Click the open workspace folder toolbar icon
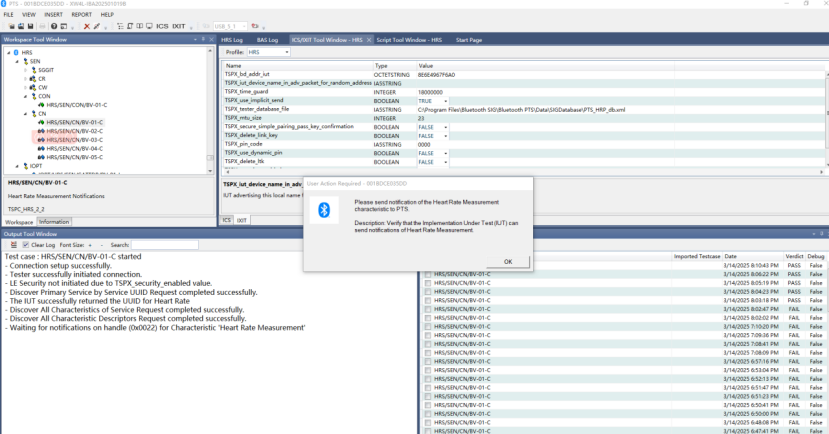829x434 pixels. coord(11,26)
